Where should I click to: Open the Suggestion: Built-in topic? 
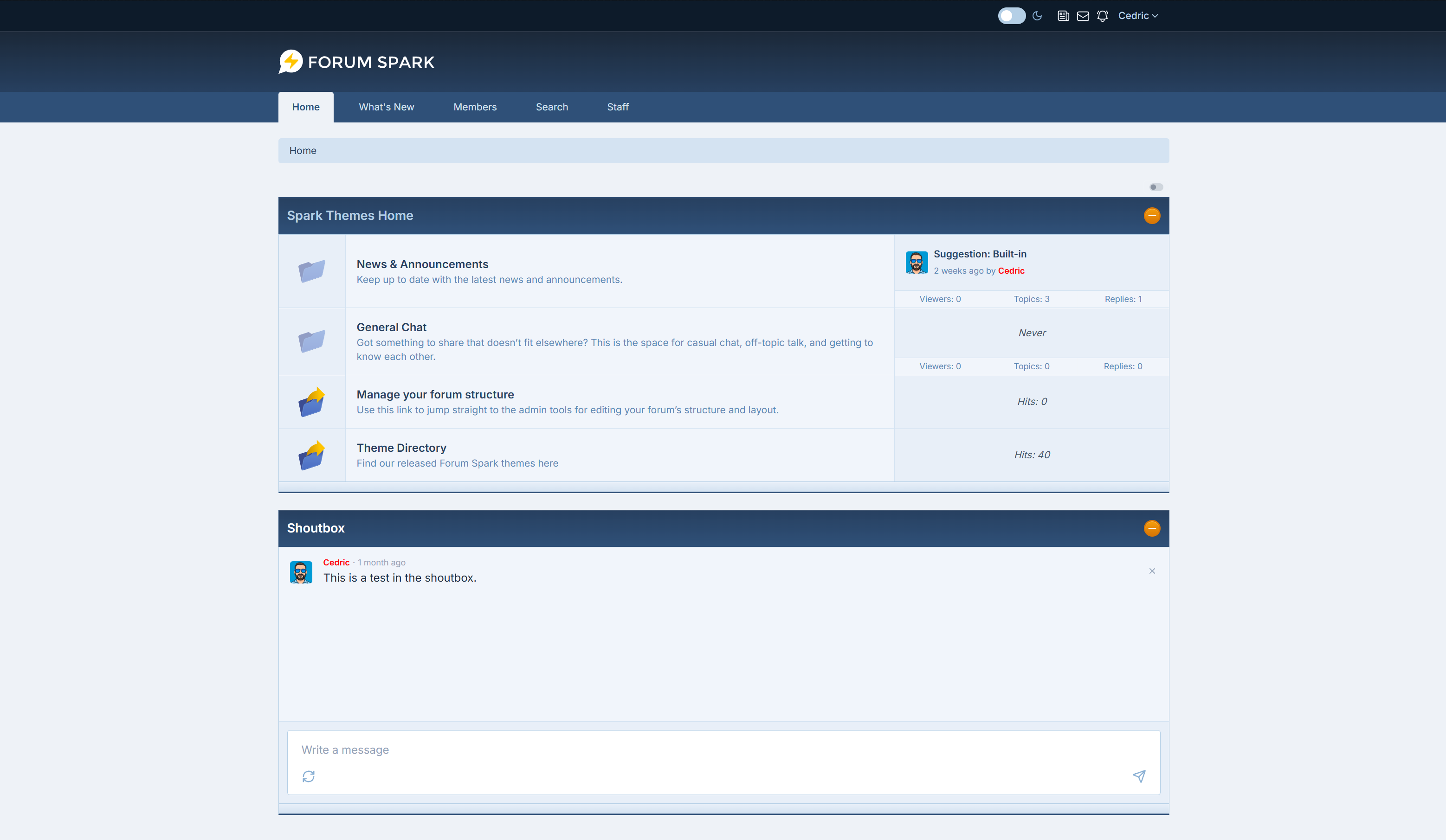[980, 254]
